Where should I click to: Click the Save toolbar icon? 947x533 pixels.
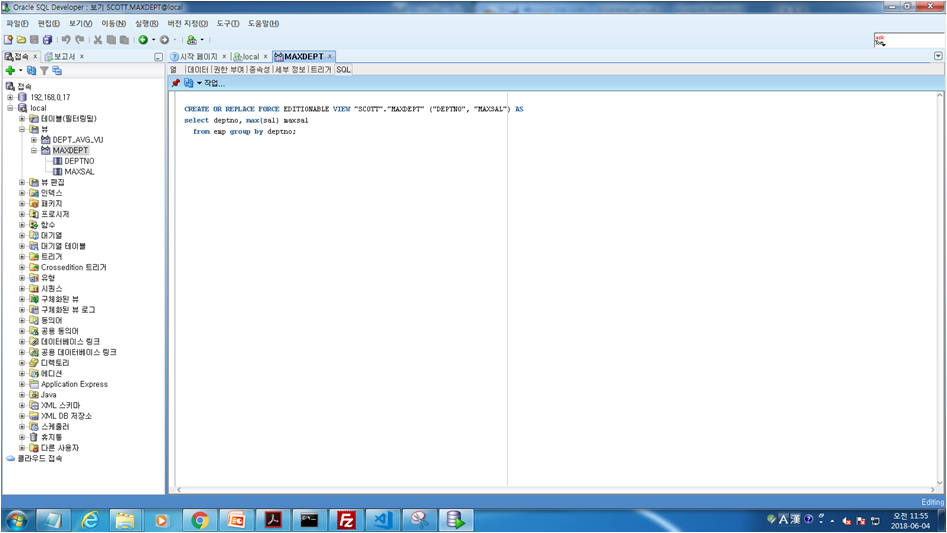pyautogui.click(x=34, y=40)
